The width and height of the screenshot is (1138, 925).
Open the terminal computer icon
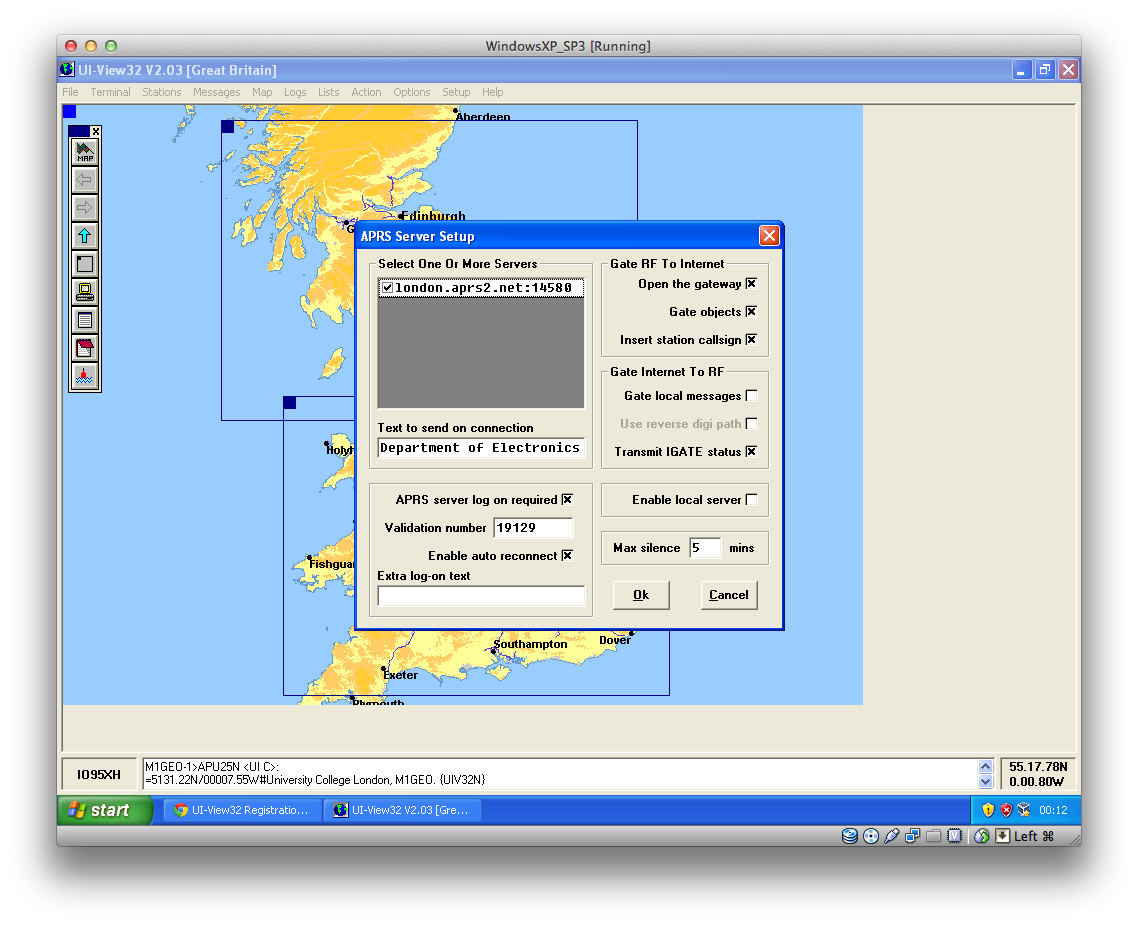tap(85, 292)
